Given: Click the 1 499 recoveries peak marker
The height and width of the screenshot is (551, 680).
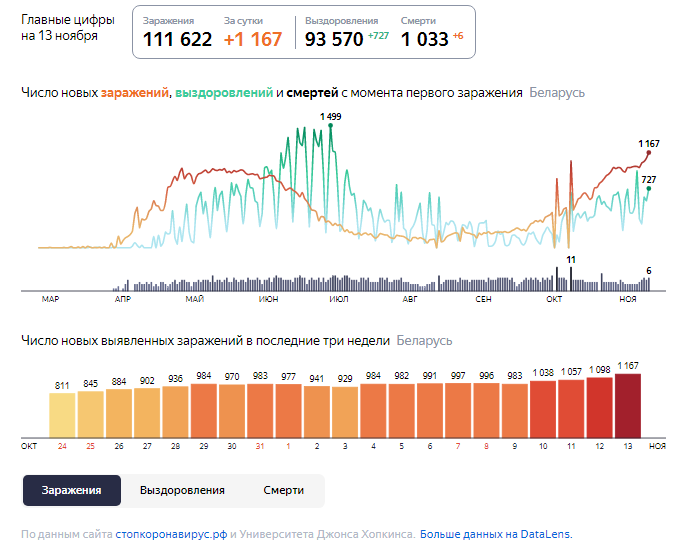Looking at the screenshot, I should click(331, 126).
